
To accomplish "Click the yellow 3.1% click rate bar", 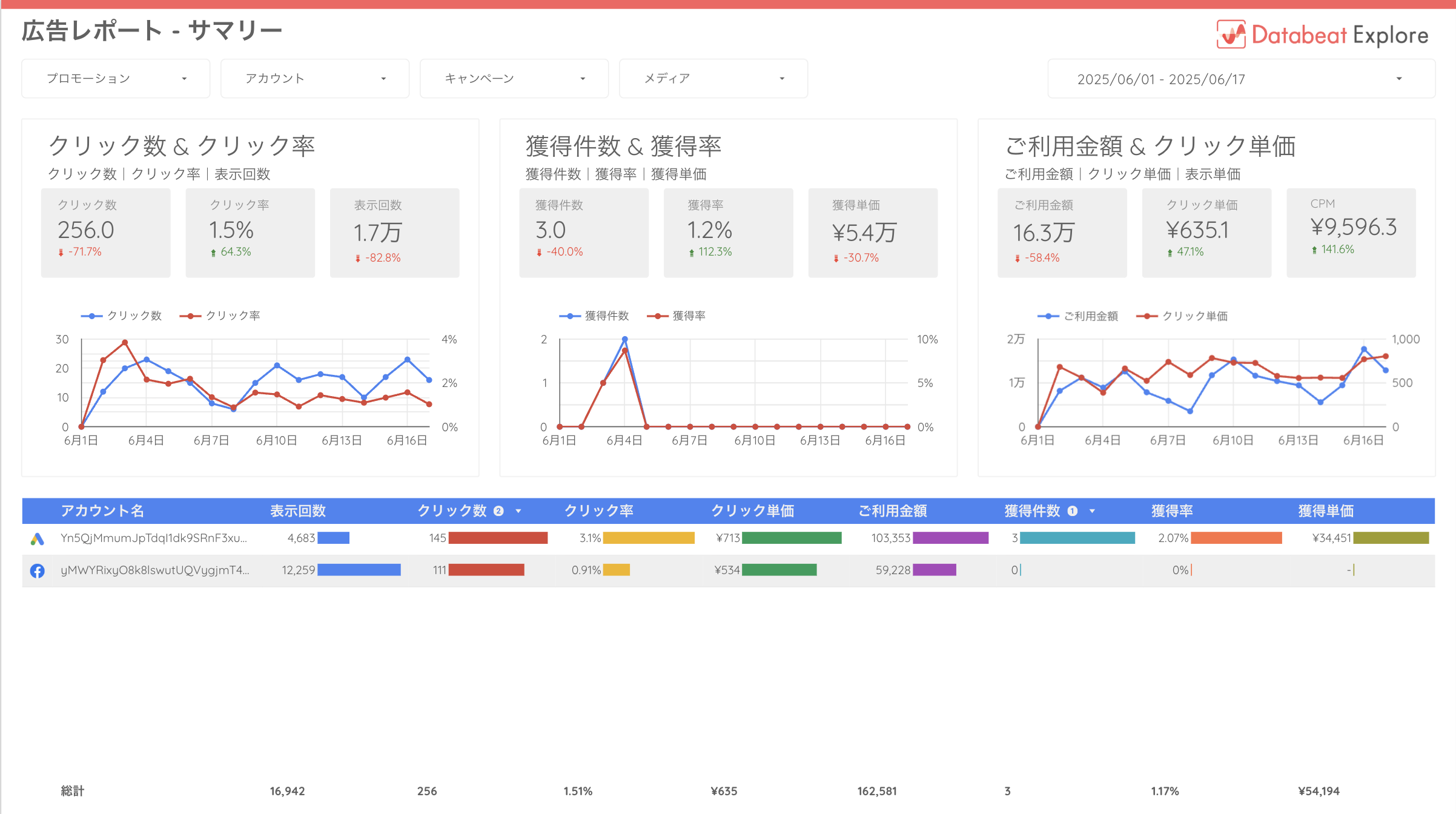I will [x=649, y=538].
